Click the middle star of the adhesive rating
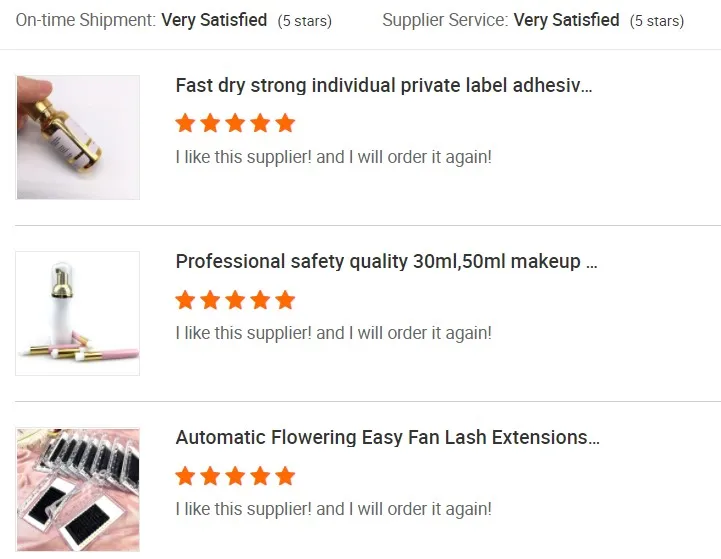 pos(235,123)
